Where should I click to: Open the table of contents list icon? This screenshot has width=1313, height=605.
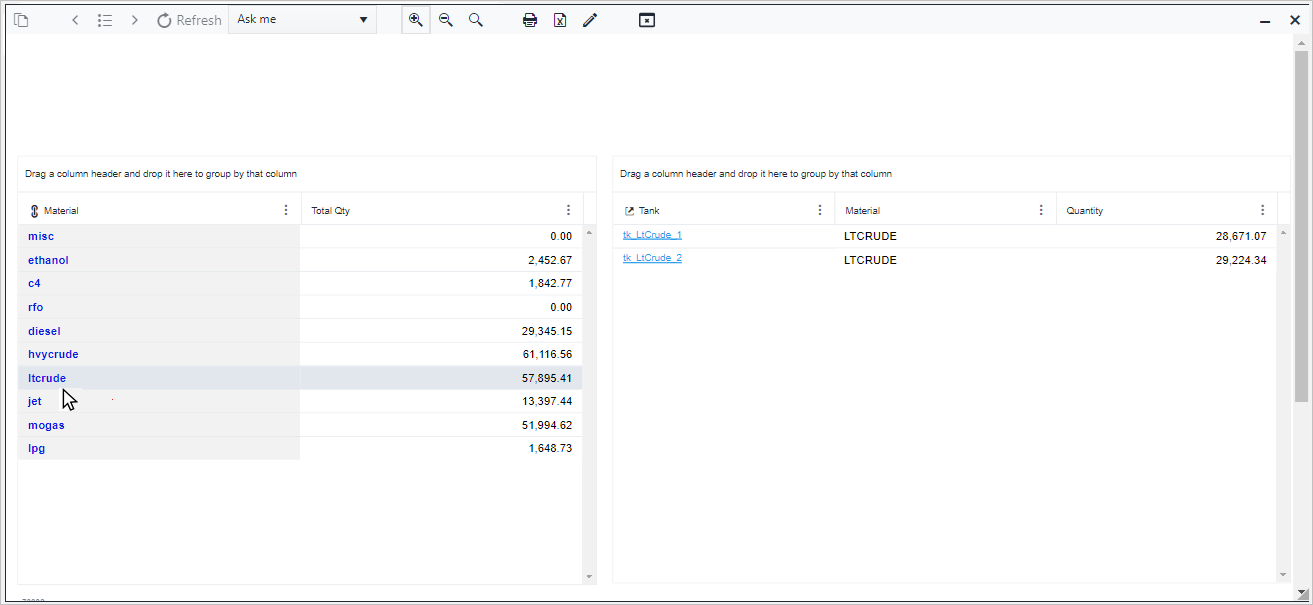(x=105, y=20)
